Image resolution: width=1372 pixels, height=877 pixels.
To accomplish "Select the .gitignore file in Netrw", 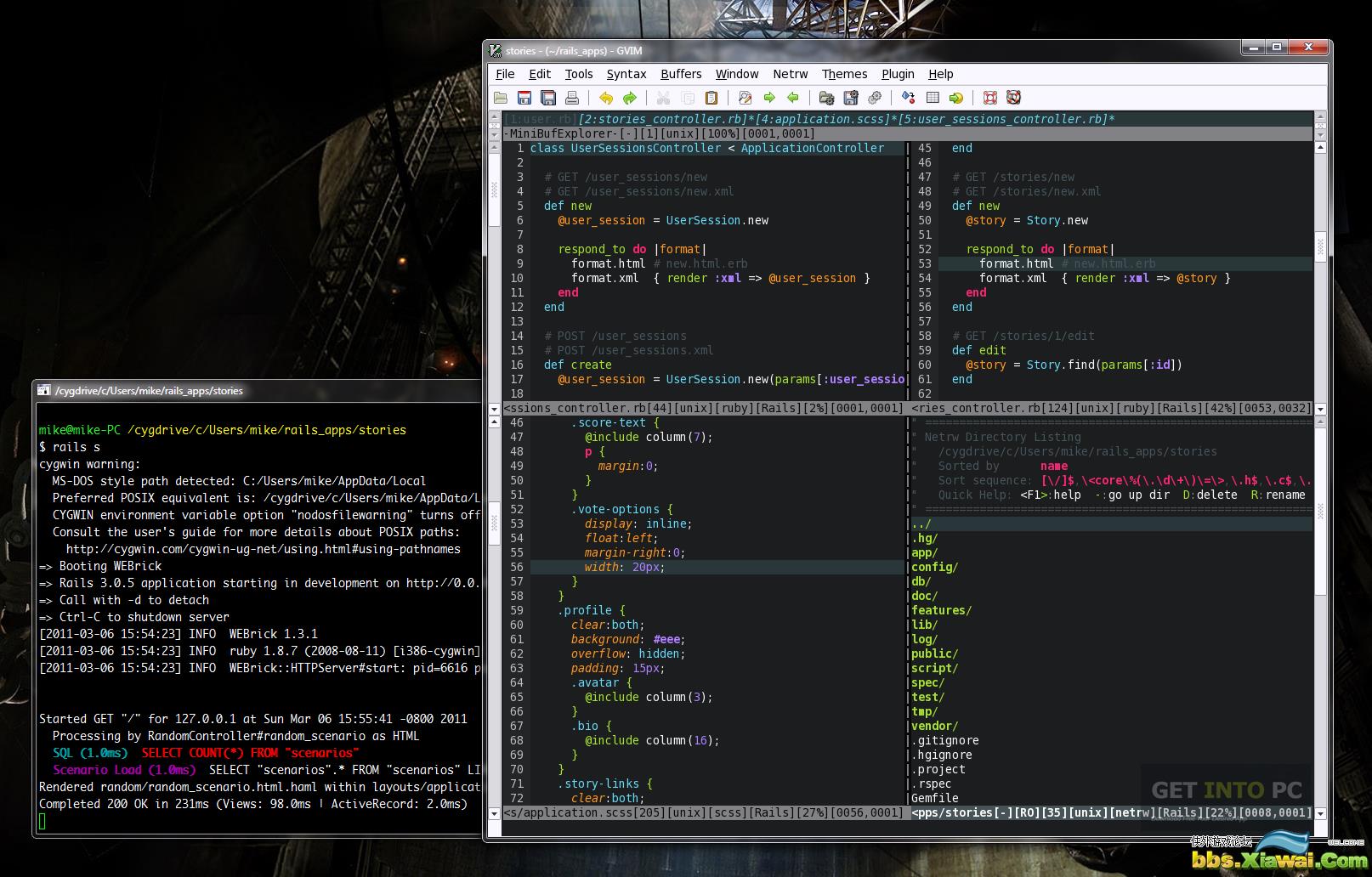I will pyautogui.click(x=945, y=740).
